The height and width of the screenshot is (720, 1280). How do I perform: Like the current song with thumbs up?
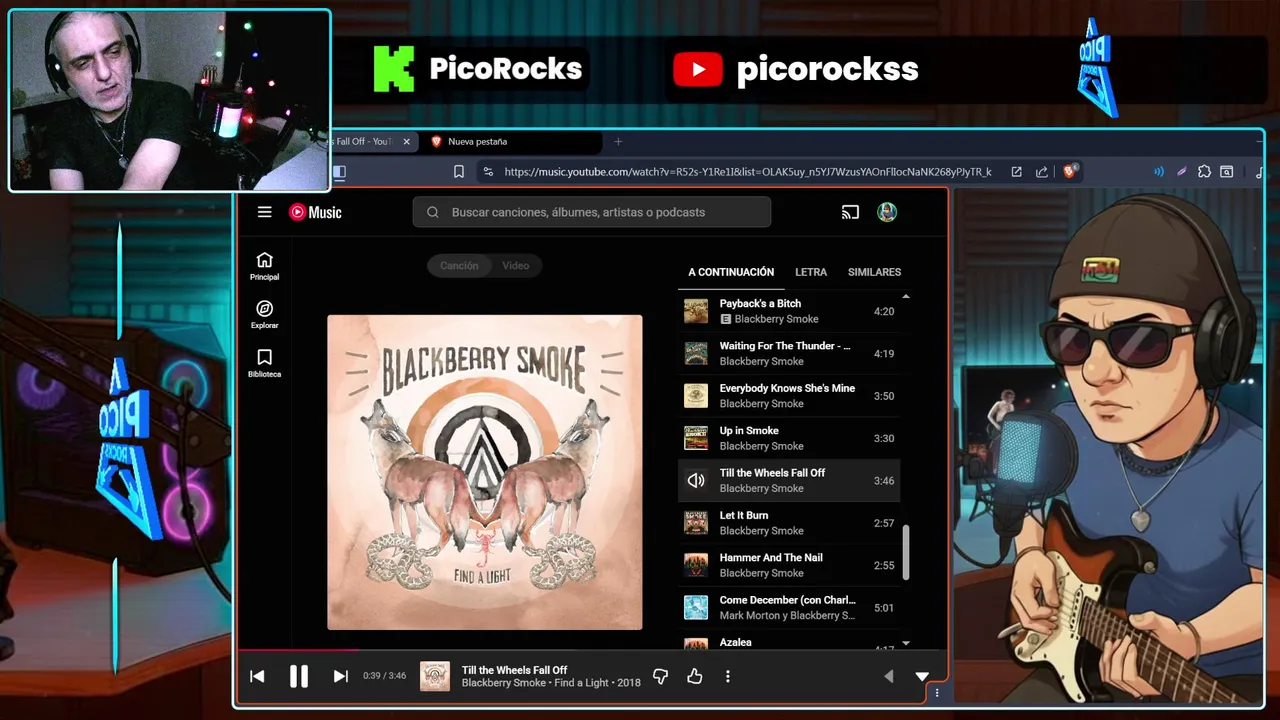click(695, 676)
